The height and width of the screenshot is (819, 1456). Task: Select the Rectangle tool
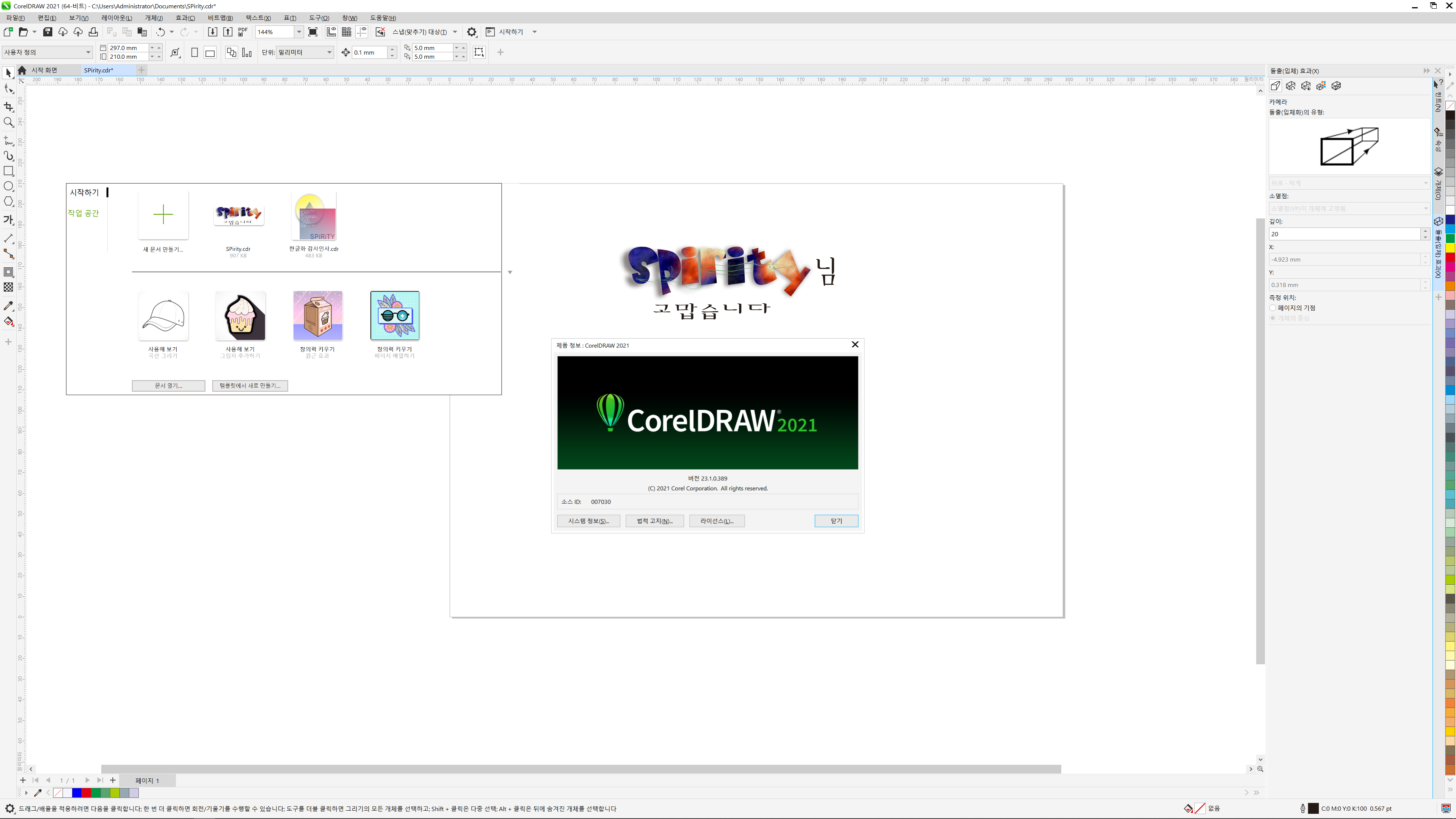8,171
